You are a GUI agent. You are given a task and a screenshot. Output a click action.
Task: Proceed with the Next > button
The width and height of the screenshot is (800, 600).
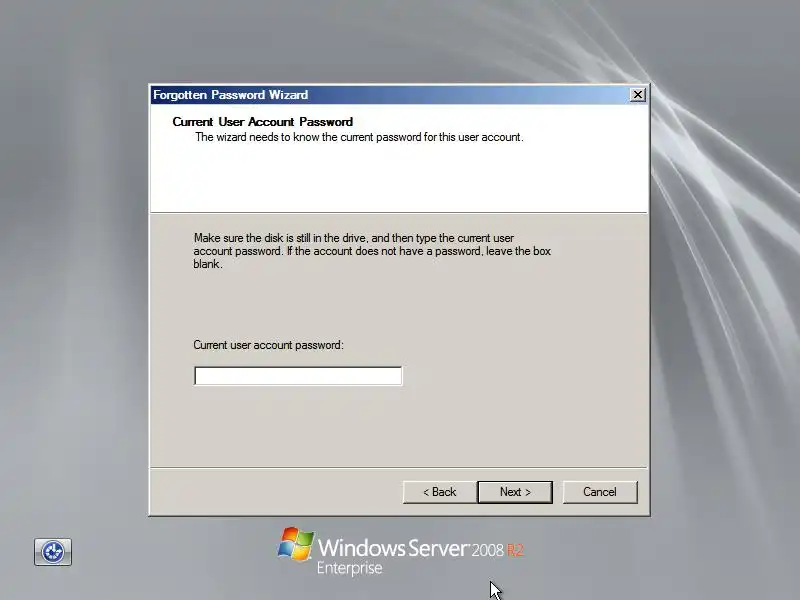point(515,492)
